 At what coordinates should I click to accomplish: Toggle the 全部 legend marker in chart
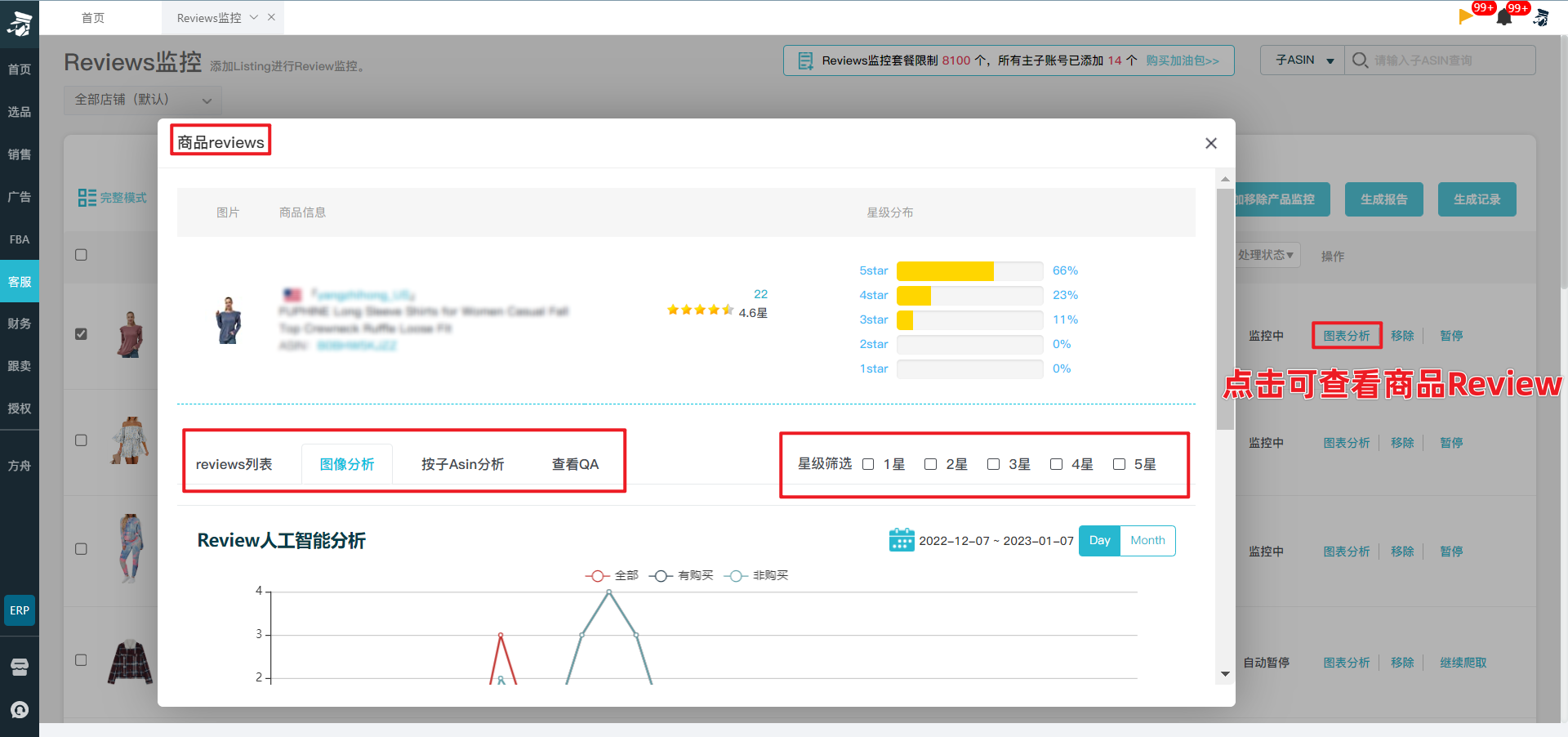597,576
